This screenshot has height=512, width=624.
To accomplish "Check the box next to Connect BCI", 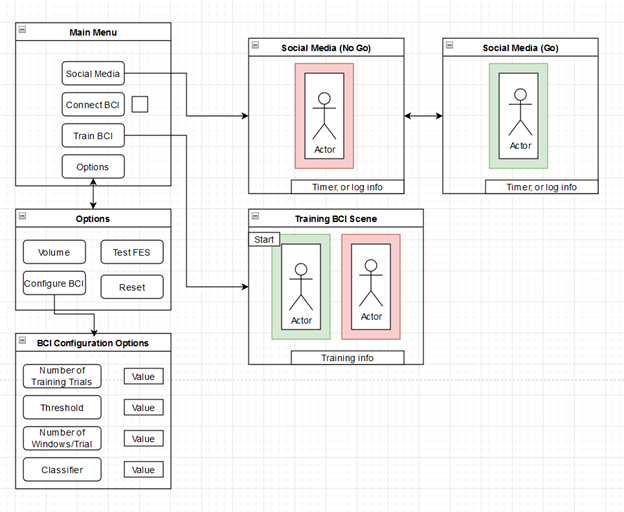I will tap(140, 104).
